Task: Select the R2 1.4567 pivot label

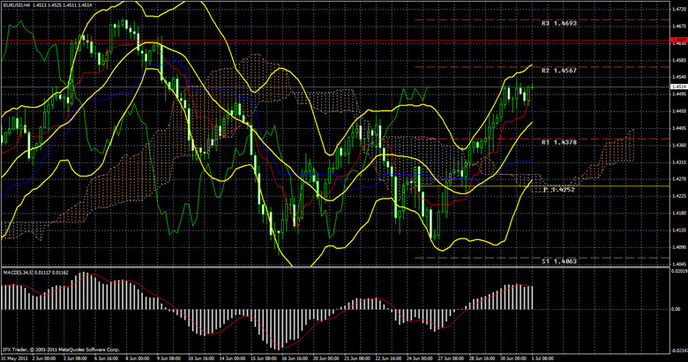Action: pos(559,70)
